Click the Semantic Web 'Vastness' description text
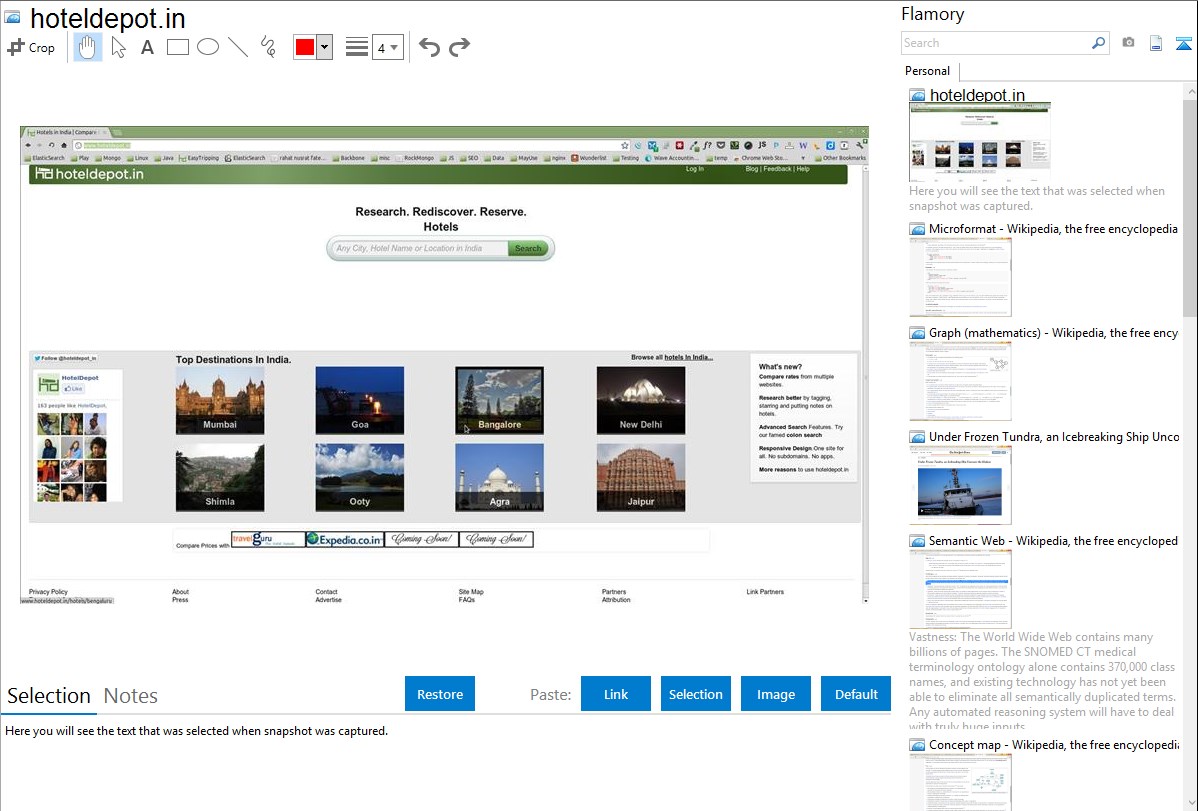1198x811 pixels. coord(1043,680)
